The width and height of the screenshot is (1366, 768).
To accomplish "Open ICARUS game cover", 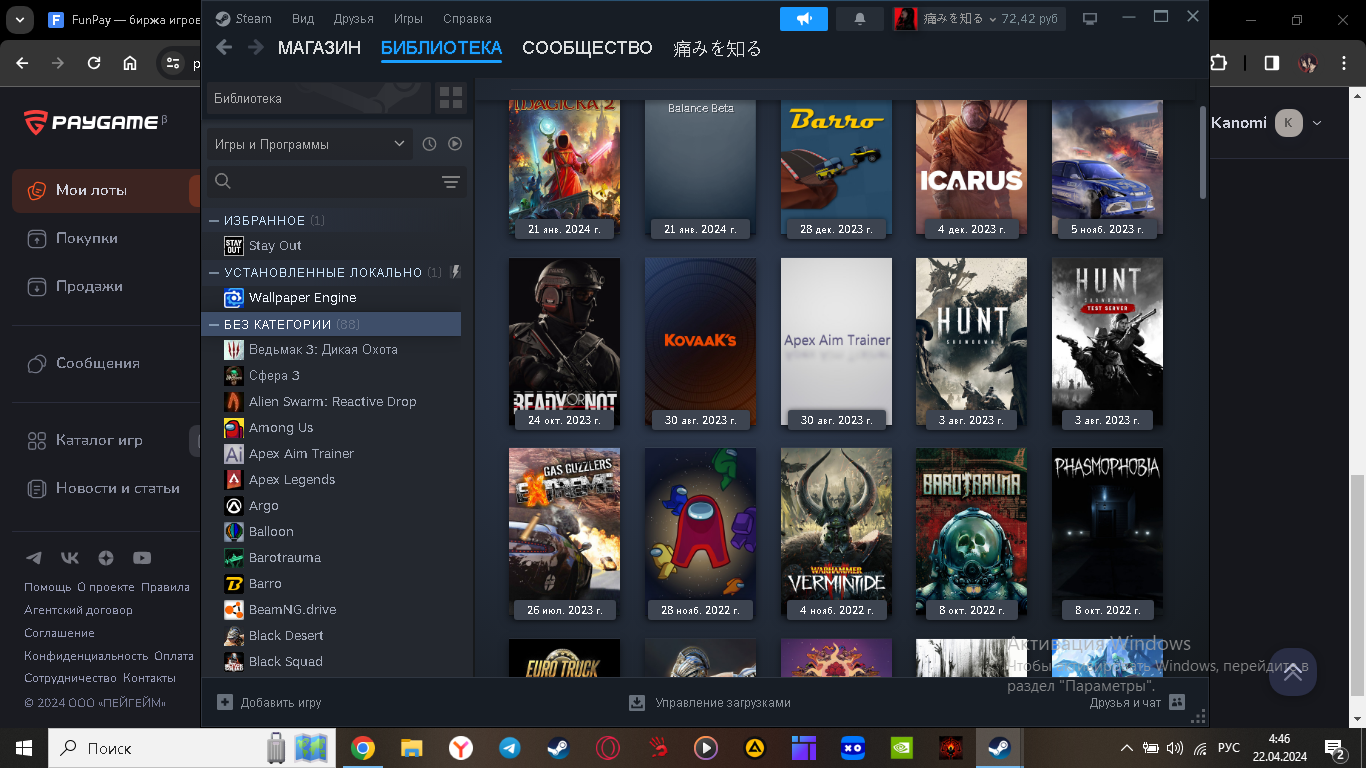I will point(971,165).
